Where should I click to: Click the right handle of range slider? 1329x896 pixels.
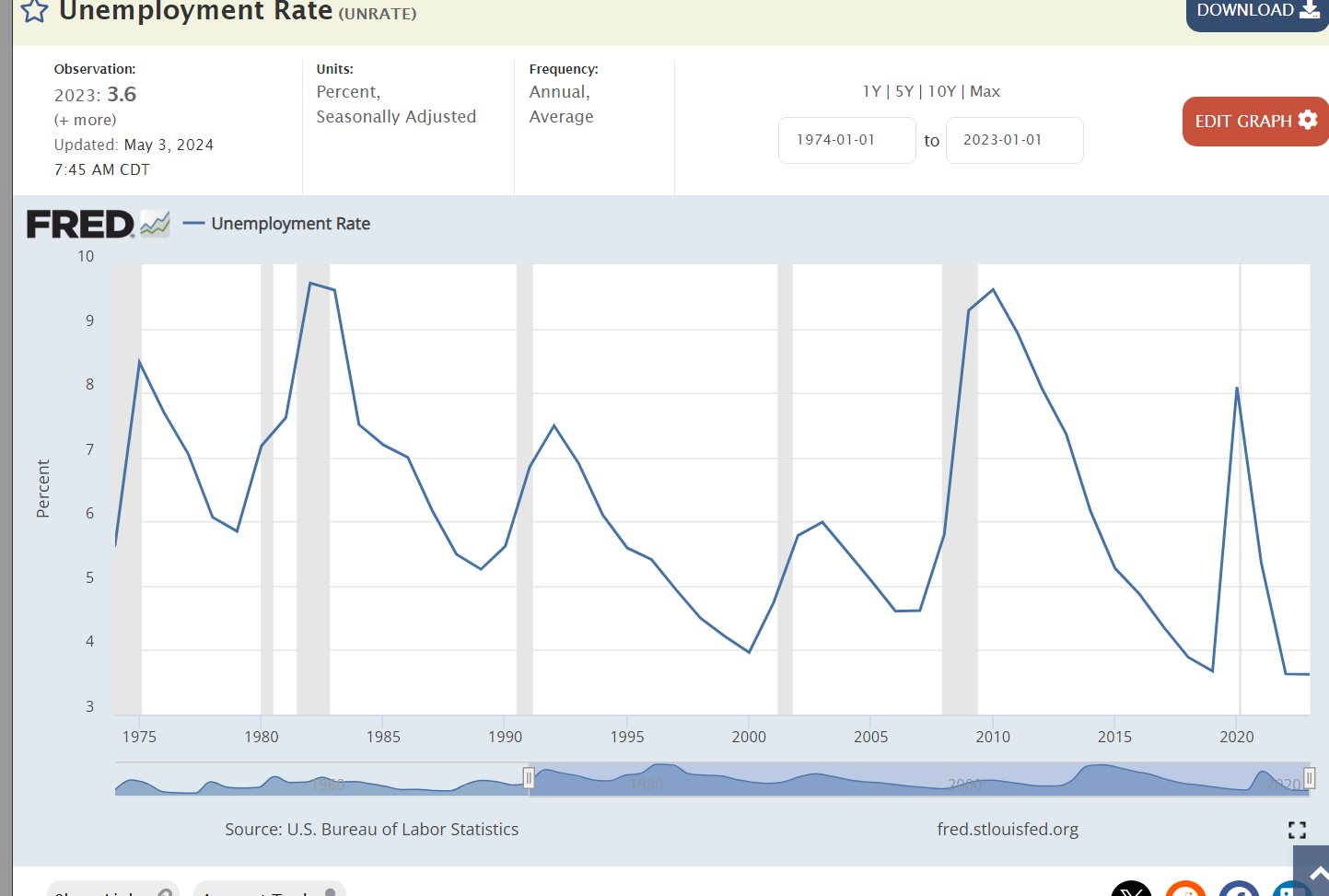click(x=1309, y=778)
